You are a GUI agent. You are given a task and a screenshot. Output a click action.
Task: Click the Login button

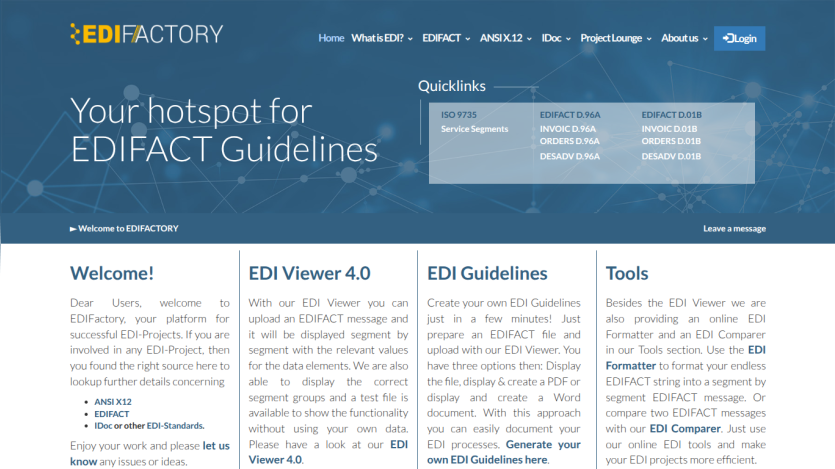tap(739, 38)
